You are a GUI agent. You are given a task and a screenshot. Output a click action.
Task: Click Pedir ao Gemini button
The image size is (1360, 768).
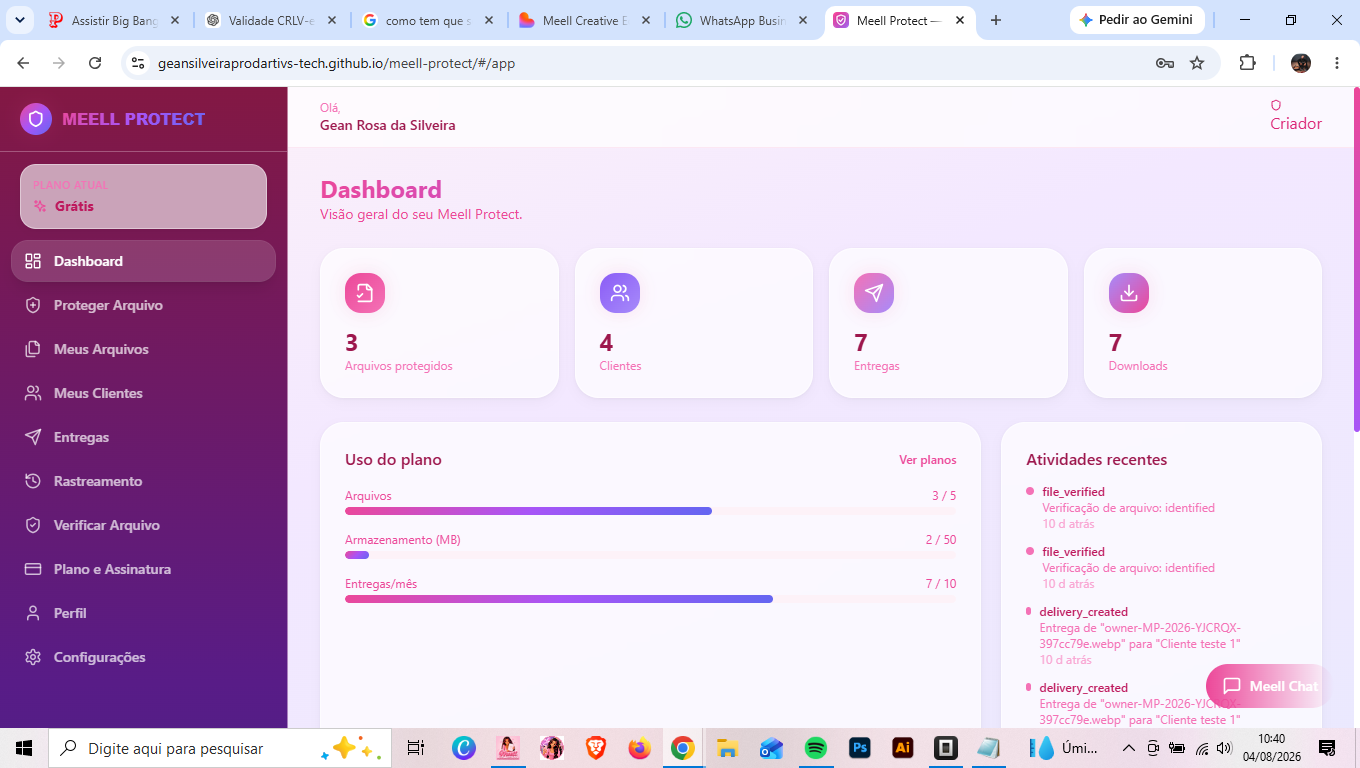(1137, 20)
